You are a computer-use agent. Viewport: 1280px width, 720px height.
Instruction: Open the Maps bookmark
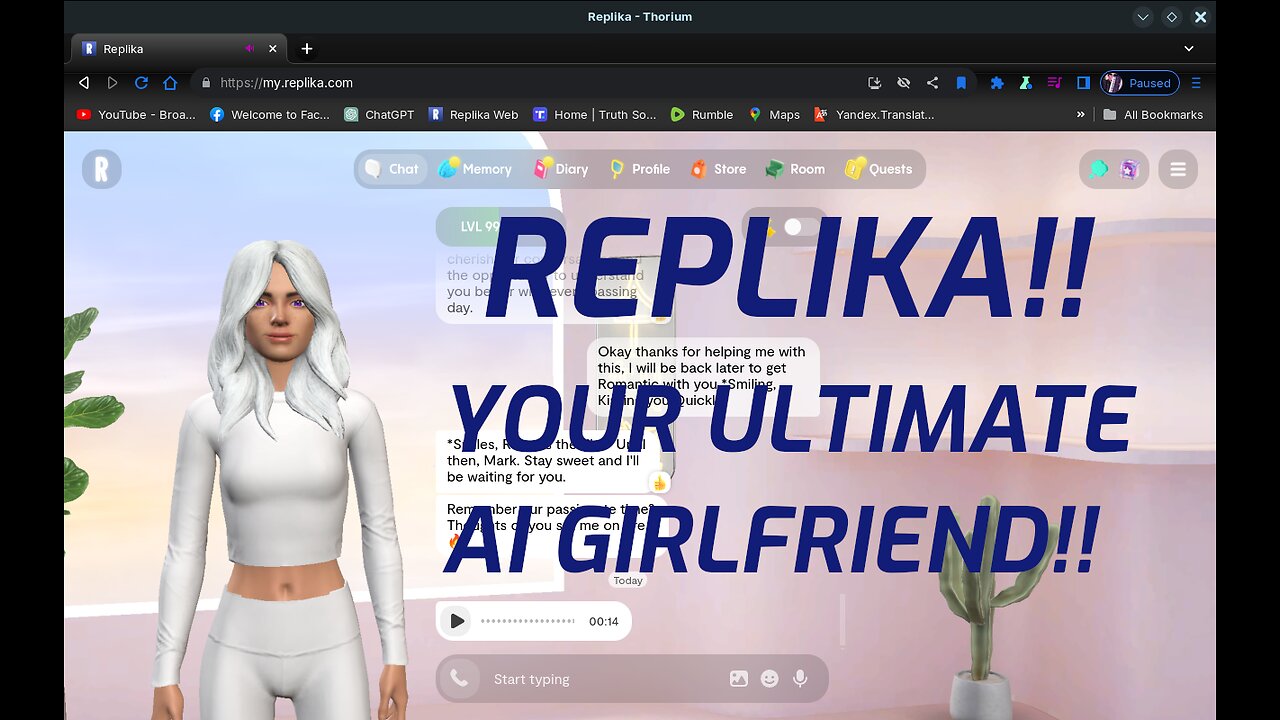(x=774, y=115)
